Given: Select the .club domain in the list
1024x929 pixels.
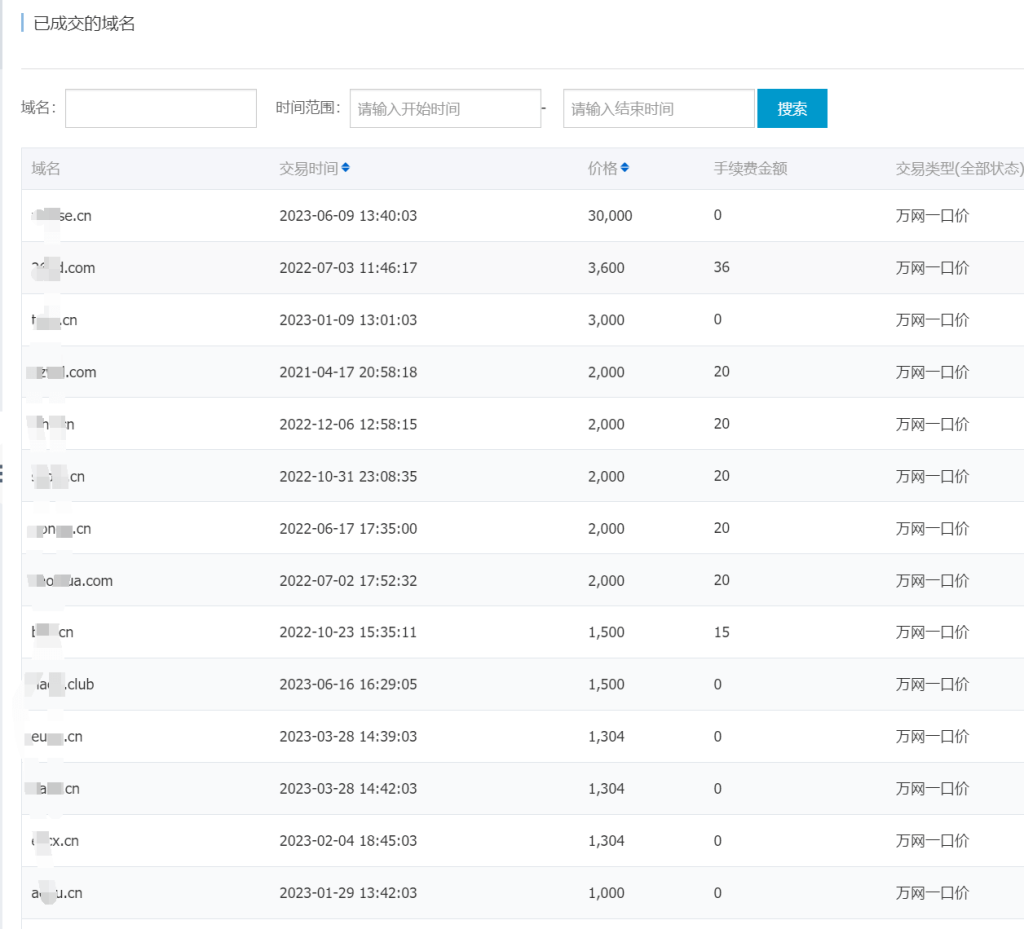Looking at the screenshot, I should pos(62,685).
